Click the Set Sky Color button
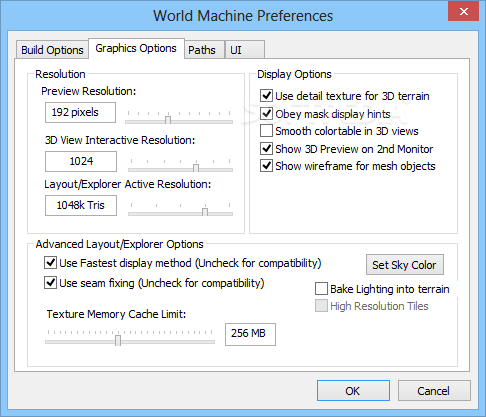The height and width of the screenshot is (417, 486). point(405,265)
